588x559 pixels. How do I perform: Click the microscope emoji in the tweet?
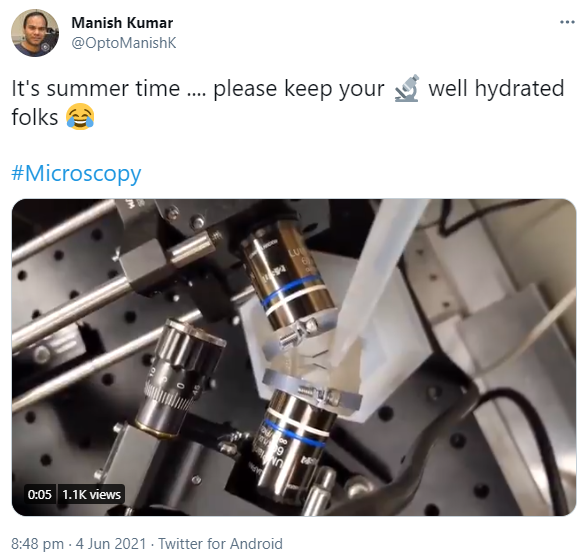coord(406,89)
